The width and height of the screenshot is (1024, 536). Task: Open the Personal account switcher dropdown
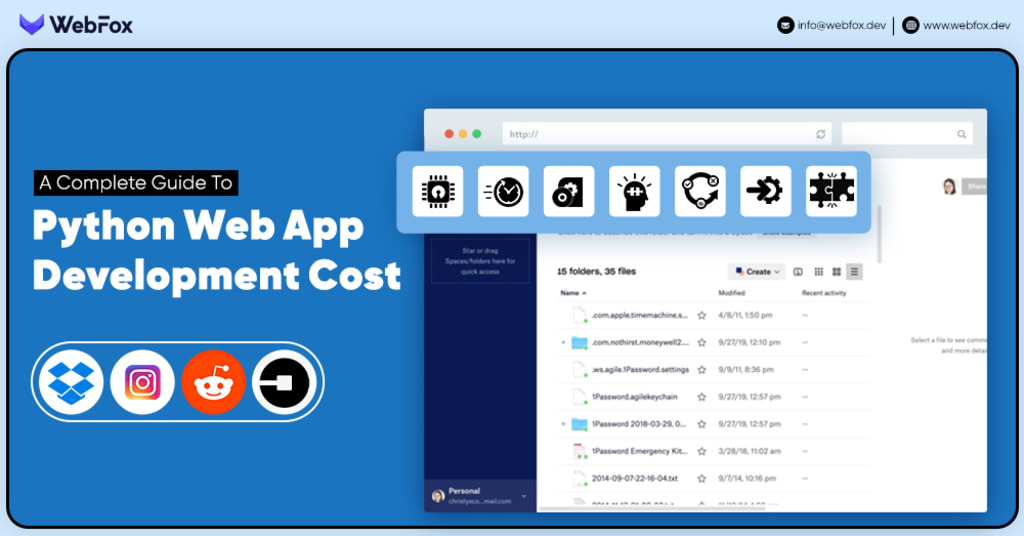(524, 496)
